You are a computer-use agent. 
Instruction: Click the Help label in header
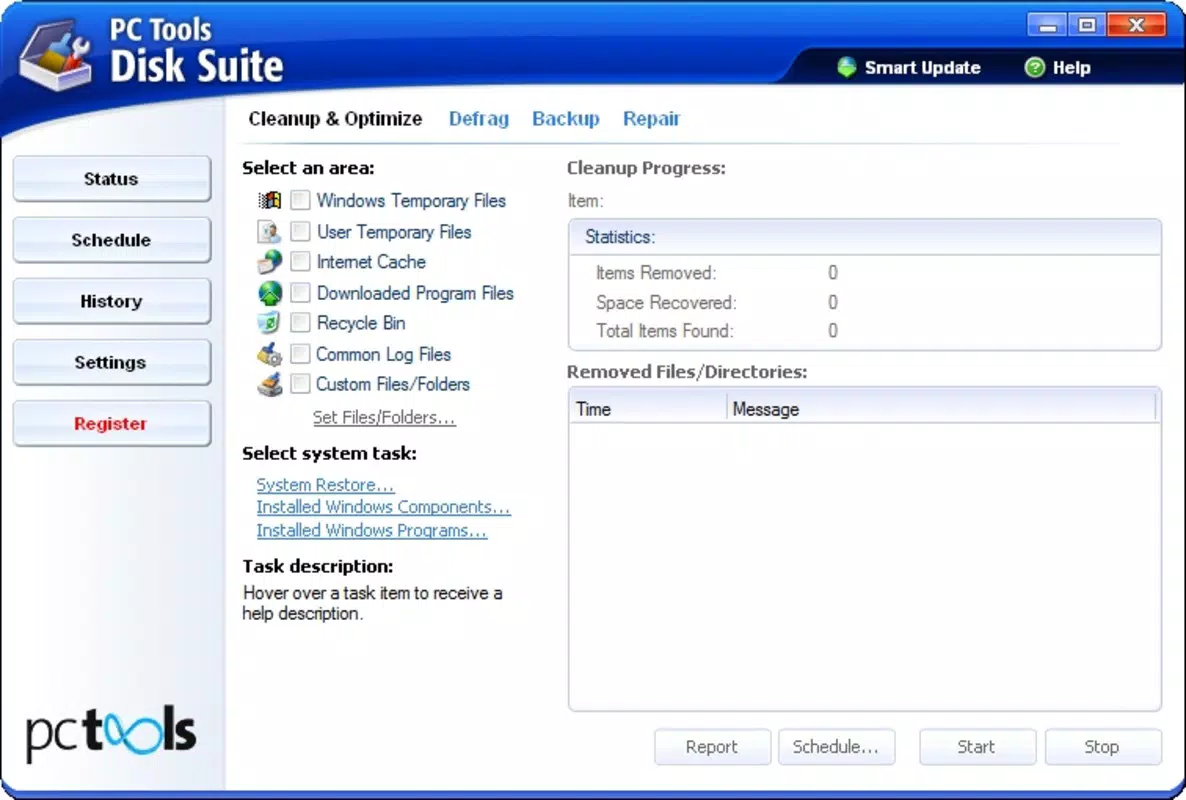(x=1072, y=67)
